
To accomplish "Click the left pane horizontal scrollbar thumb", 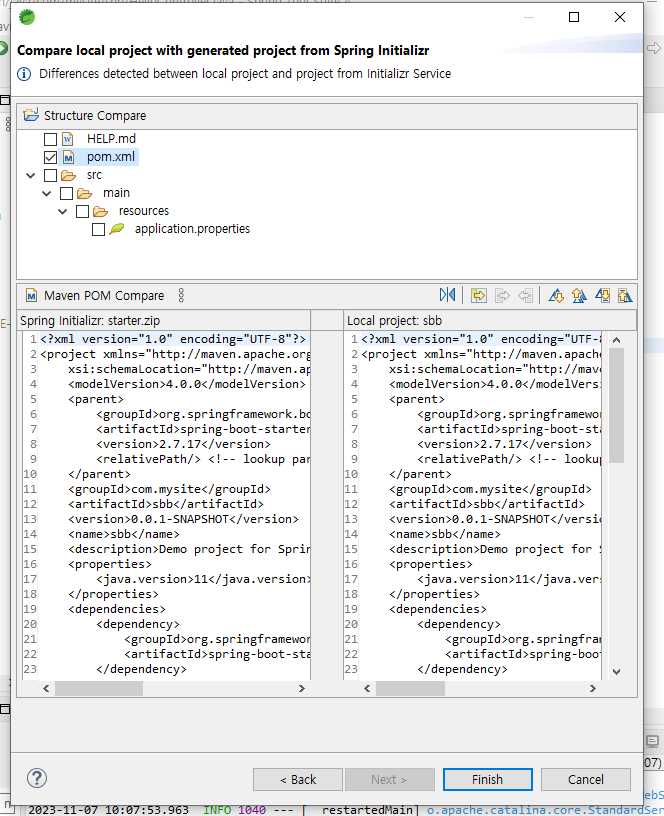I will 99,688.
